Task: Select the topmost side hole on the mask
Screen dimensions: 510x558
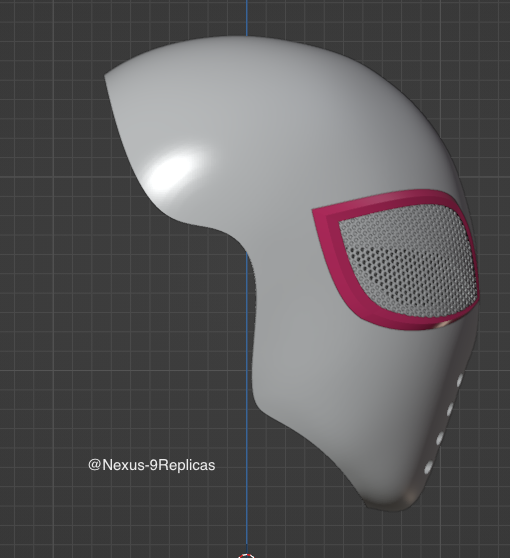Action: (459, 380)
